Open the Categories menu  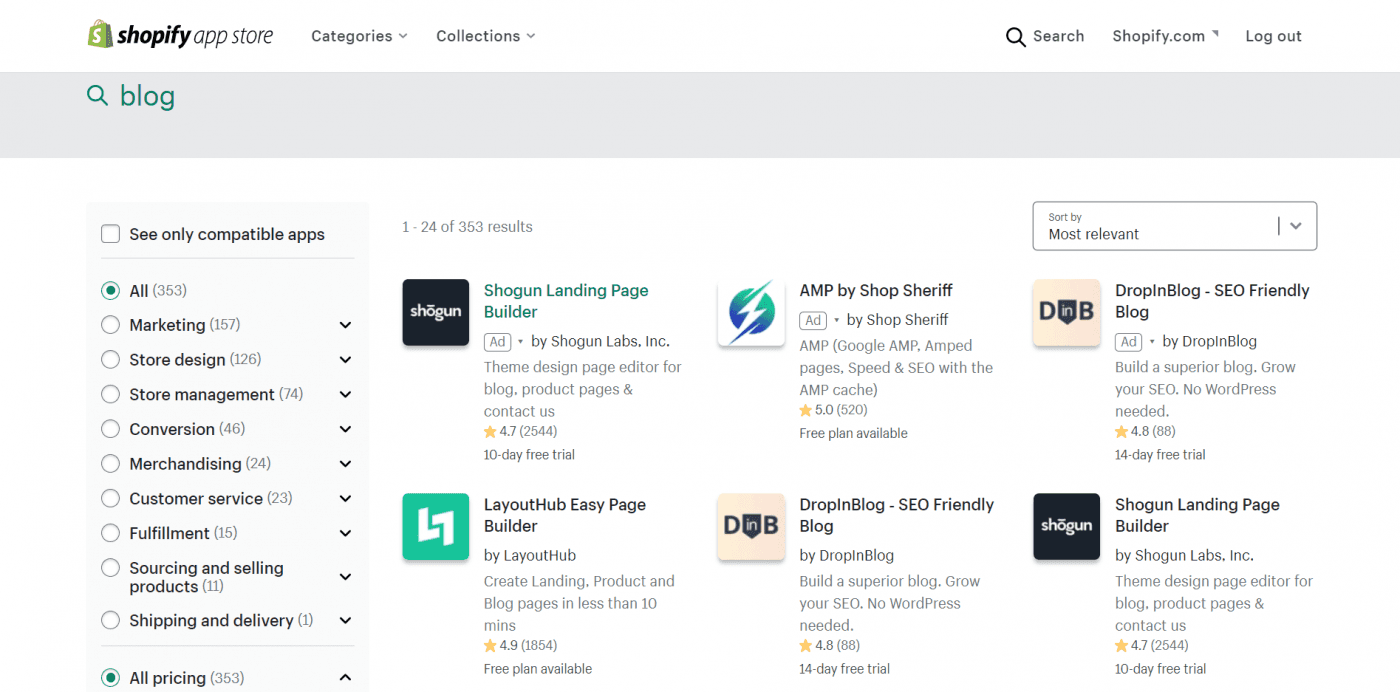click(x=359, y=36)
